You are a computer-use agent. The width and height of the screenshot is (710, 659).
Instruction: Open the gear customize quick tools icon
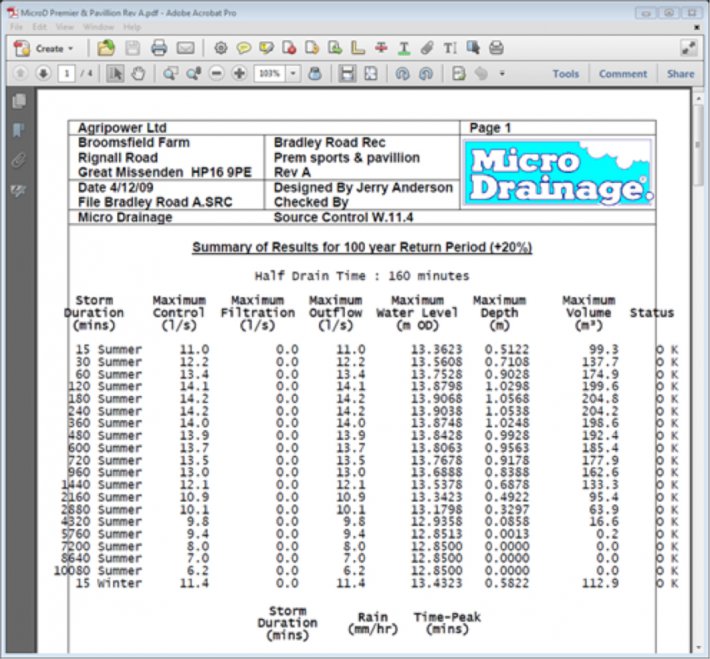[x=221, y=48]
